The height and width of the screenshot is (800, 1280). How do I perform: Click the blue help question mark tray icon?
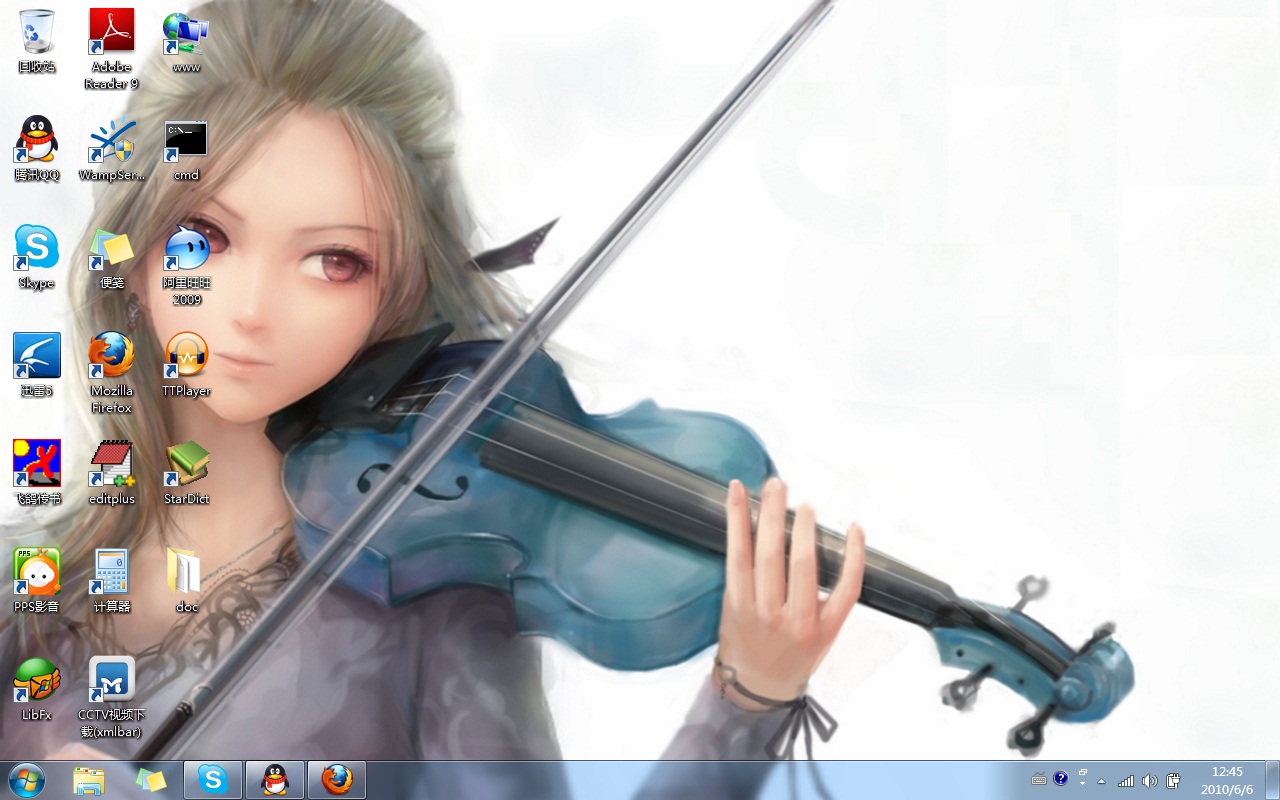(x=1061, y=778)
